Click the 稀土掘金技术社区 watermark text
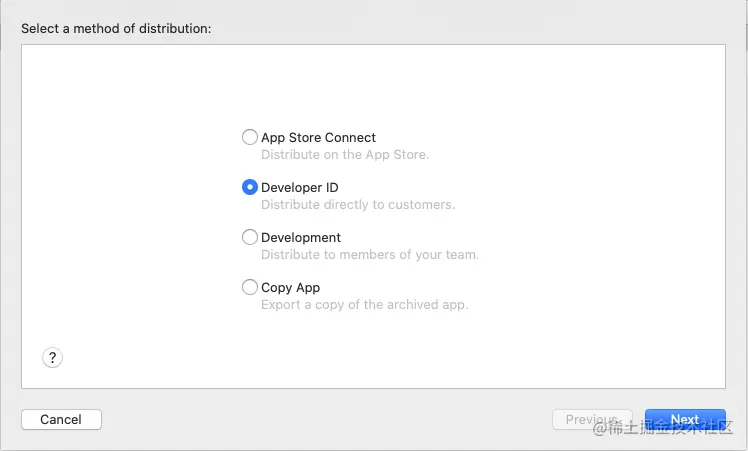 pyautogui.click(x=672, y=430)
